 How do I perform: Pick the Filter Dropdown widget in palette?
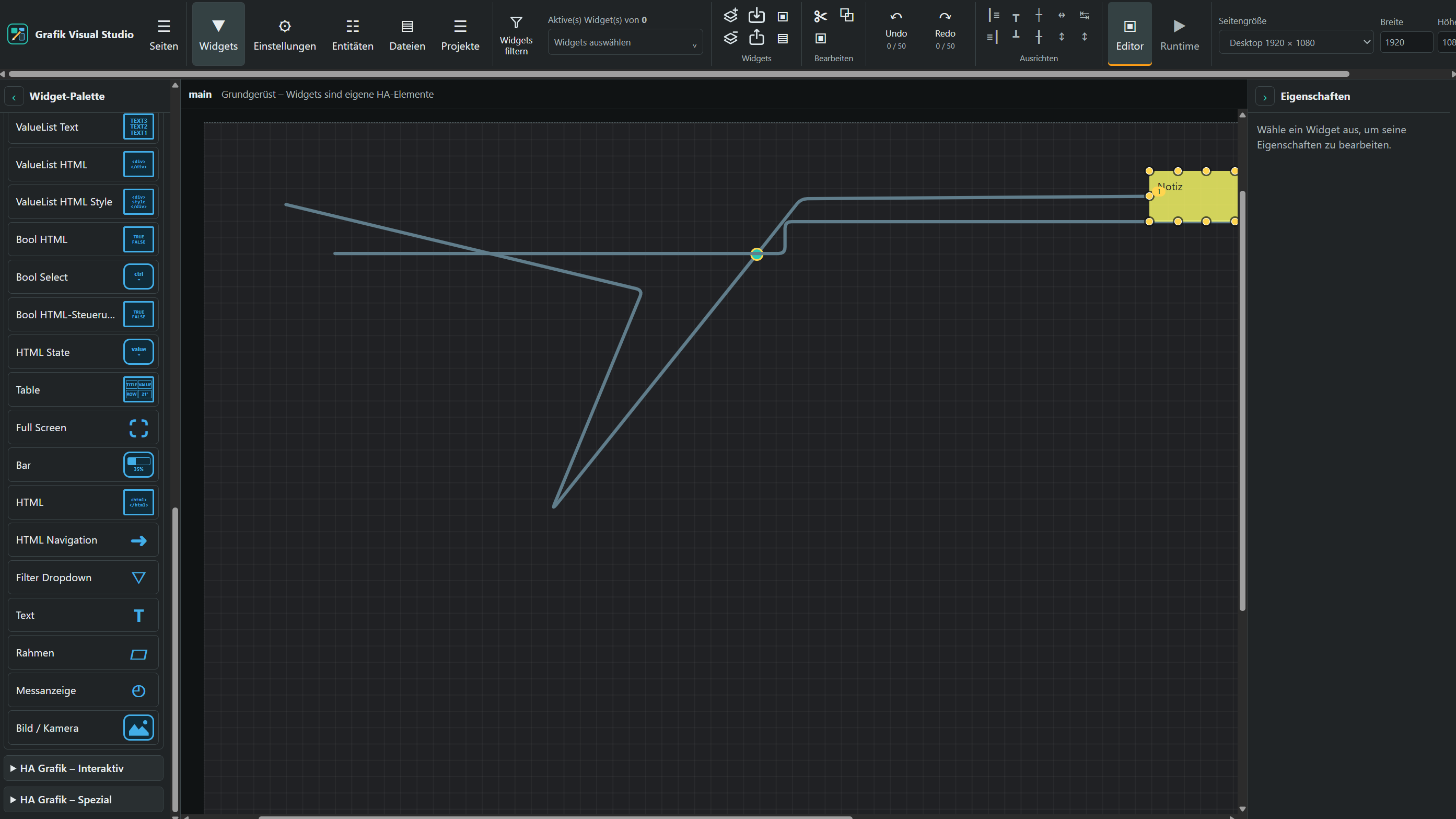point(83,578)
